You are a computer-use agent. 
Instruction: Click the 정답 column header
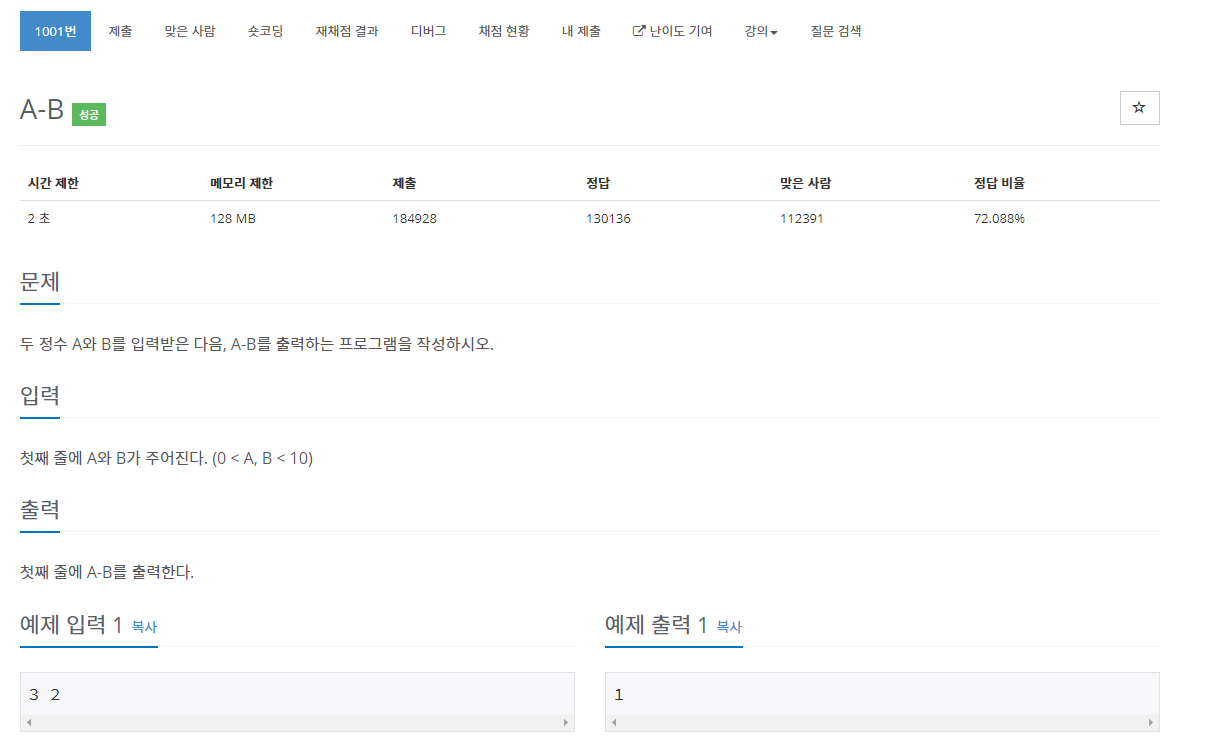tap(598, 184)
